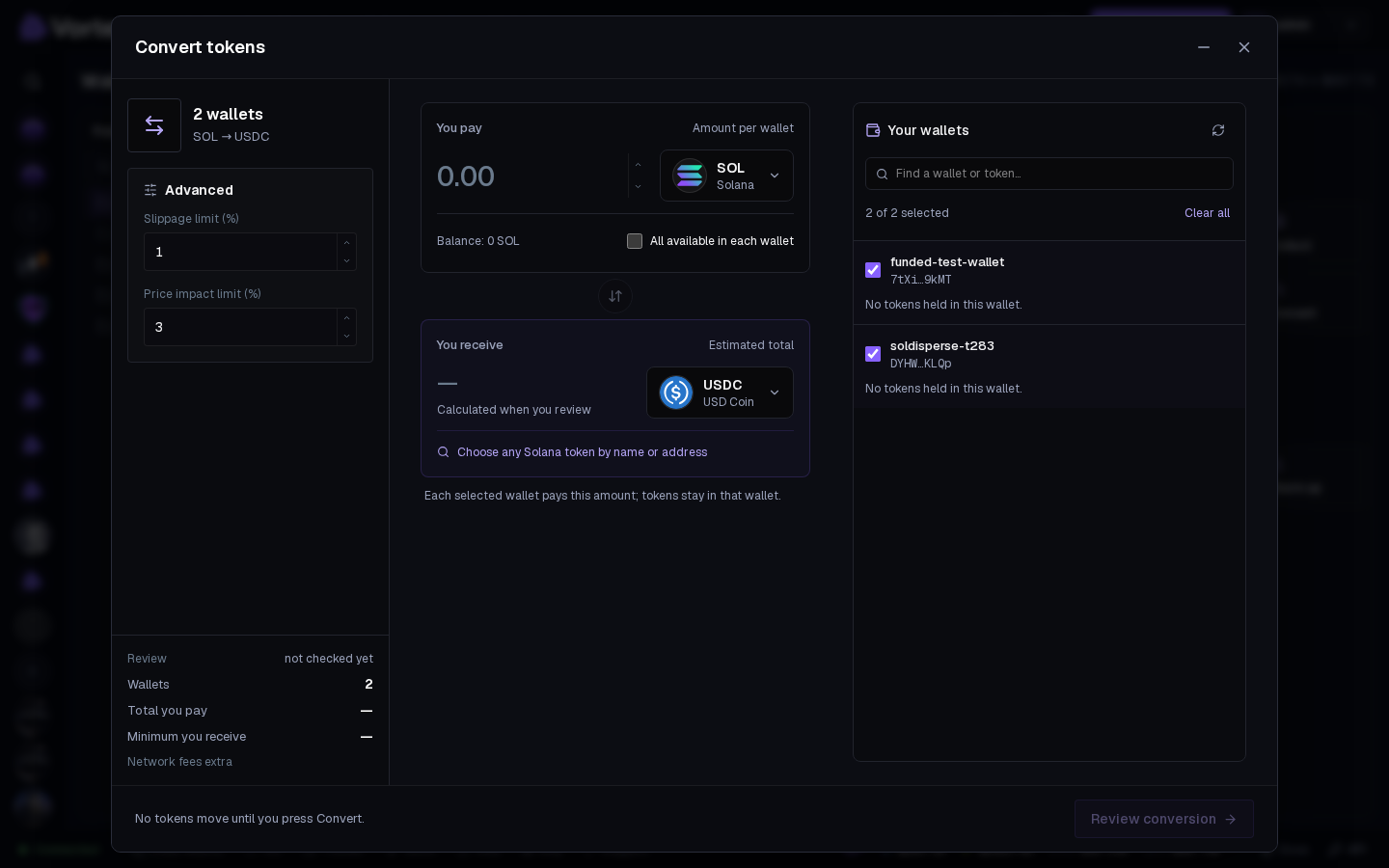Click the convert arrows icon beside 2 wallets
This screenshot has width=1389, height=868.
(x=154, y=125)
